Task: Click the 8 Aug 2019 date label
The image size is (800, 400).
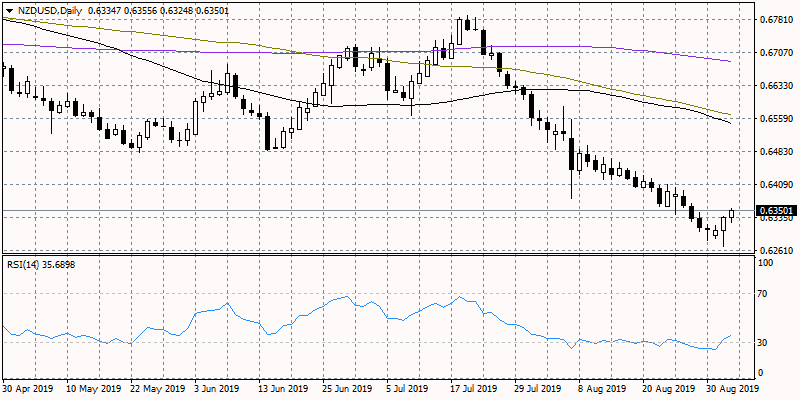Action: 601,387
